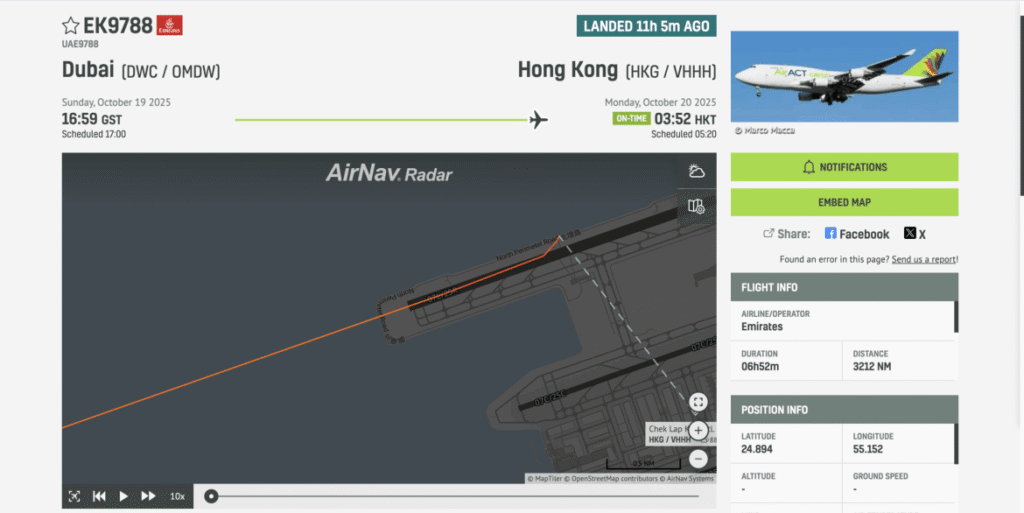The image size is (1024, 513).
Task: Click the playback timeline slider handle
Action: [211, 496]
